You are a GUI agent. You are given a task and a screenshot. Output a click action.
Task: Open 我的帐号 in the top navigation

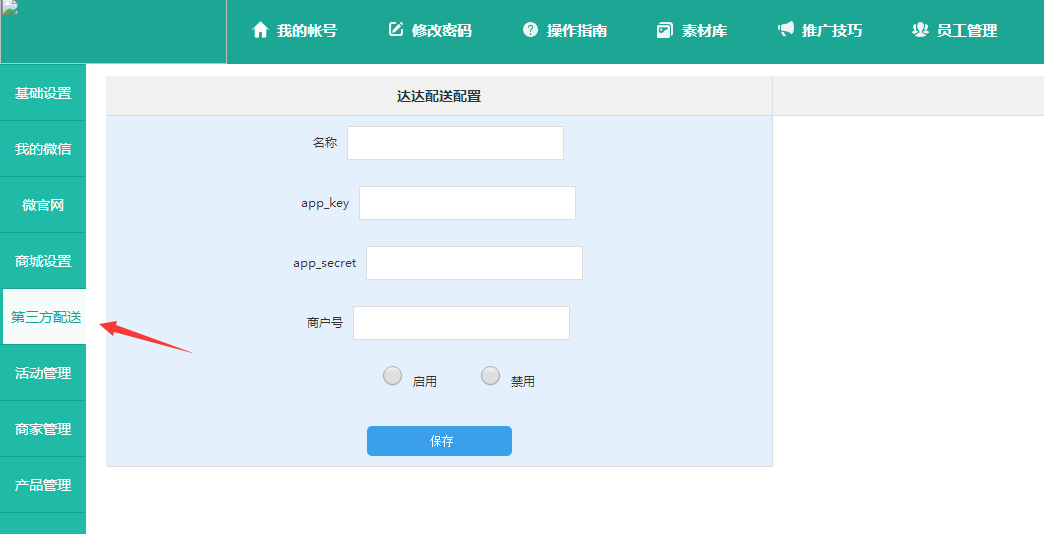pos(307,31)
